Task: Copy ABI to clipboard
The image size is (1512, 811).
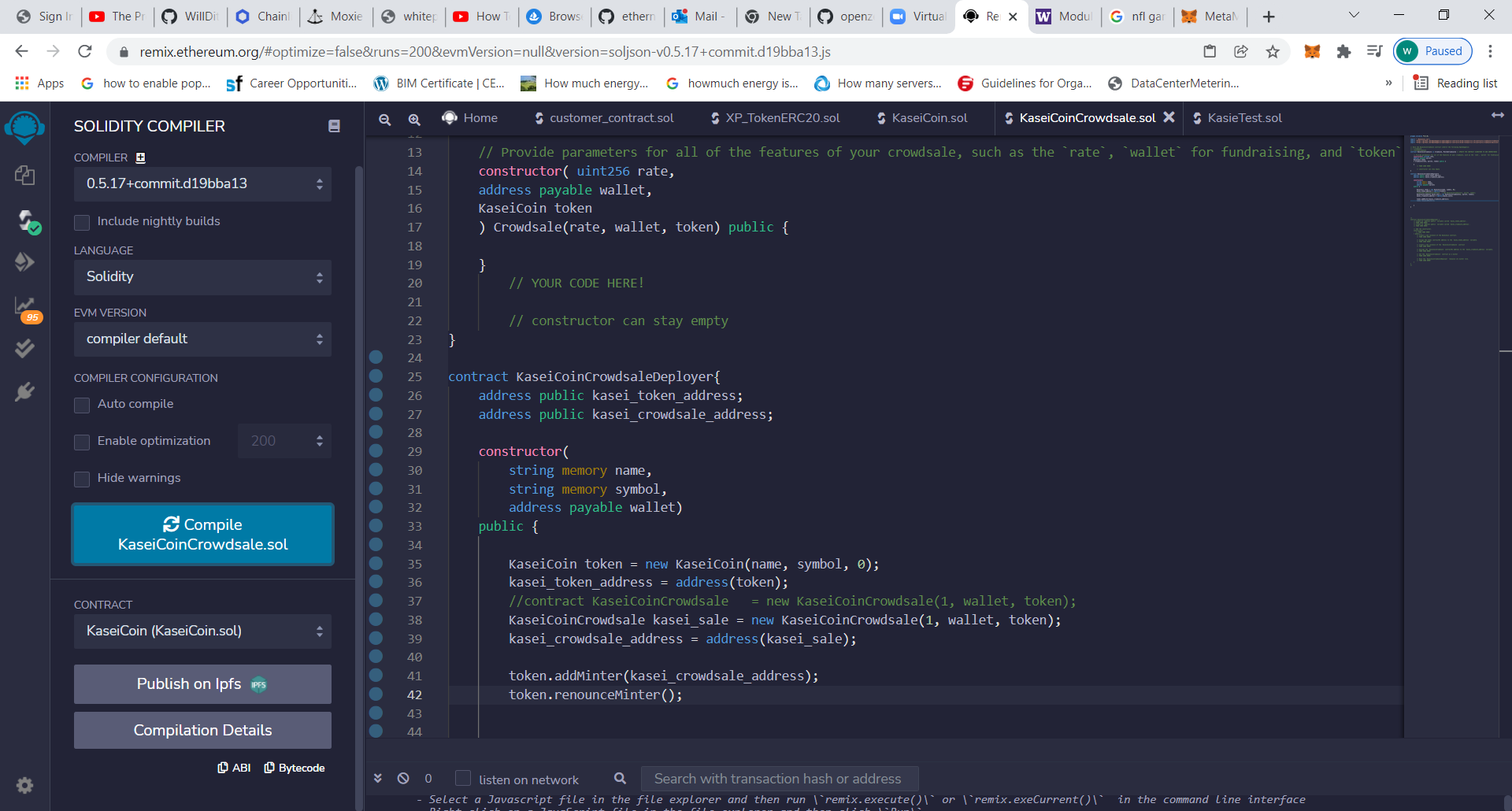Action: click(x=234, y=768)
